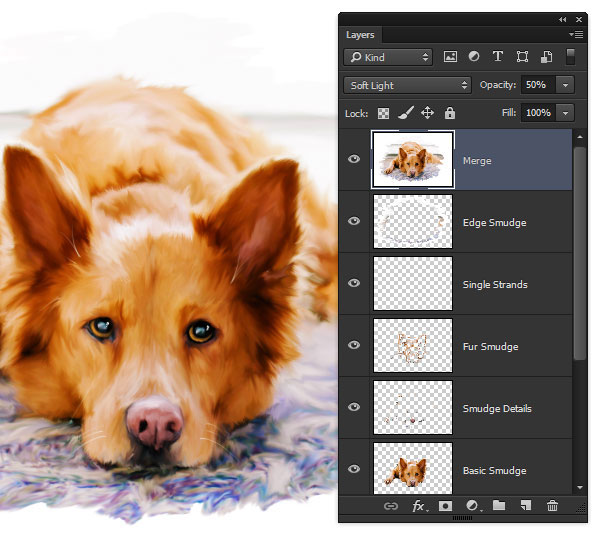Filter for adjustment layers icon
The width and height of the screenshot is (600, 540).
tap(474, 57)
